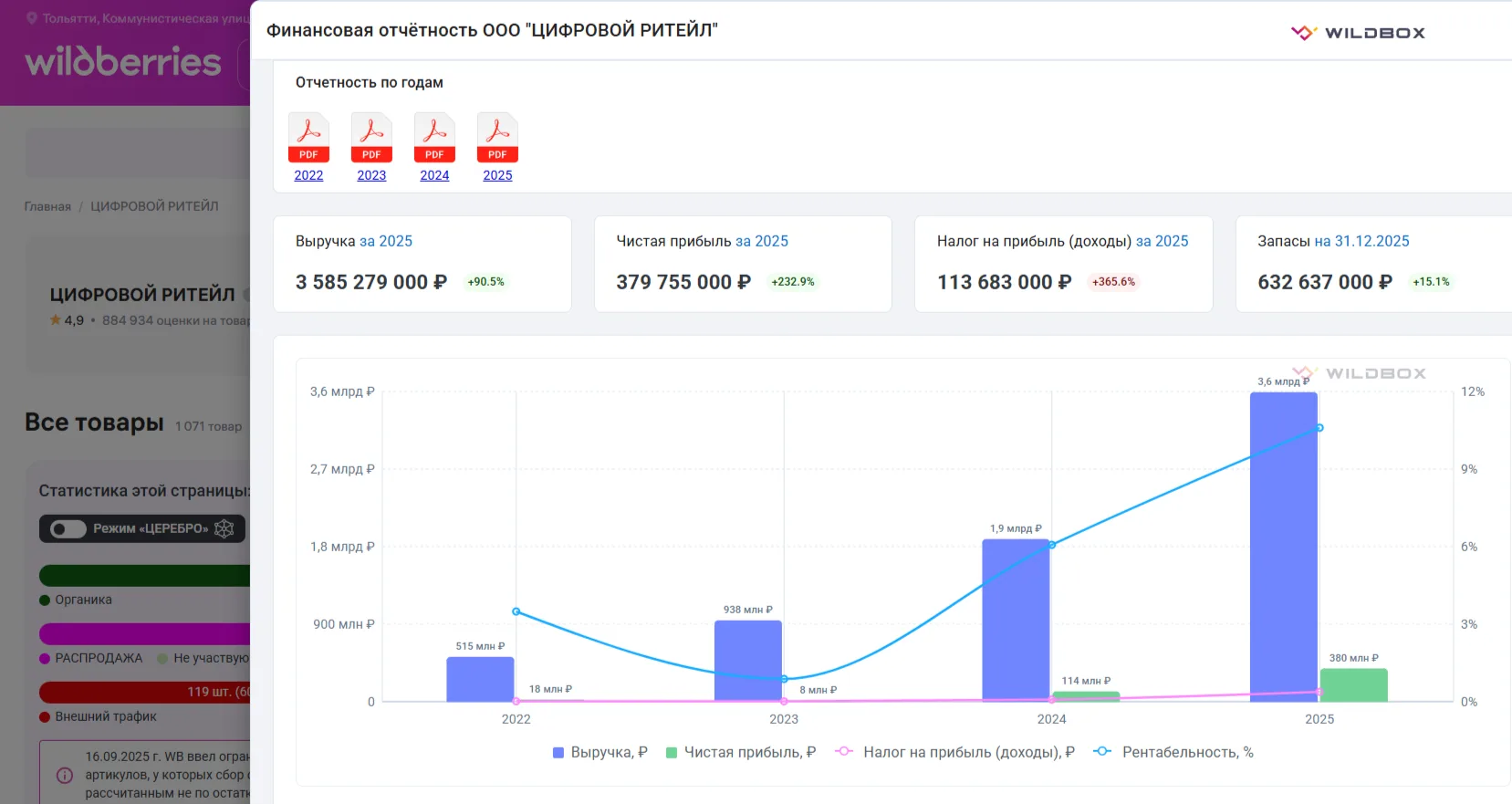
Task: Click the revenue value 3 585 279 000 ₽
Action: tap(371, 282)
